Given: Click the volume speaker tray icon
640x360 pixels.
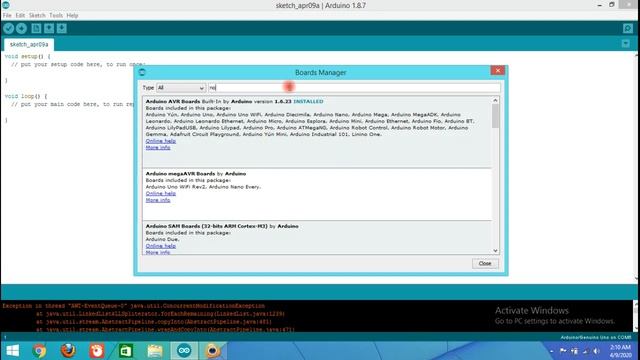Looking at the screenshot, I should pyautogui.click(x=596, y=351).
